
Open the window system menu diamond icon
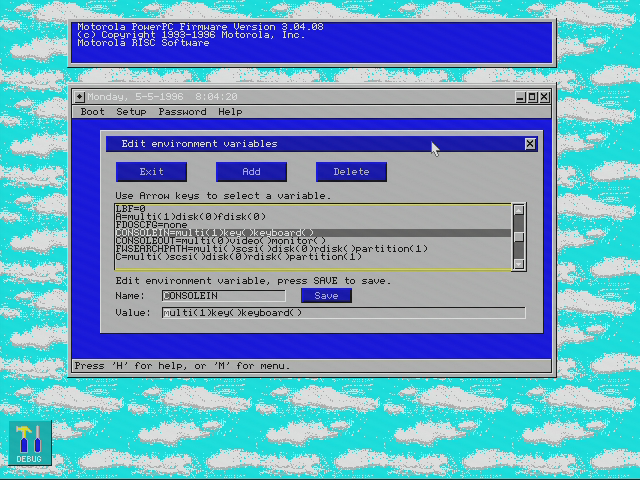pyautogui.click(x=80, y=97)
